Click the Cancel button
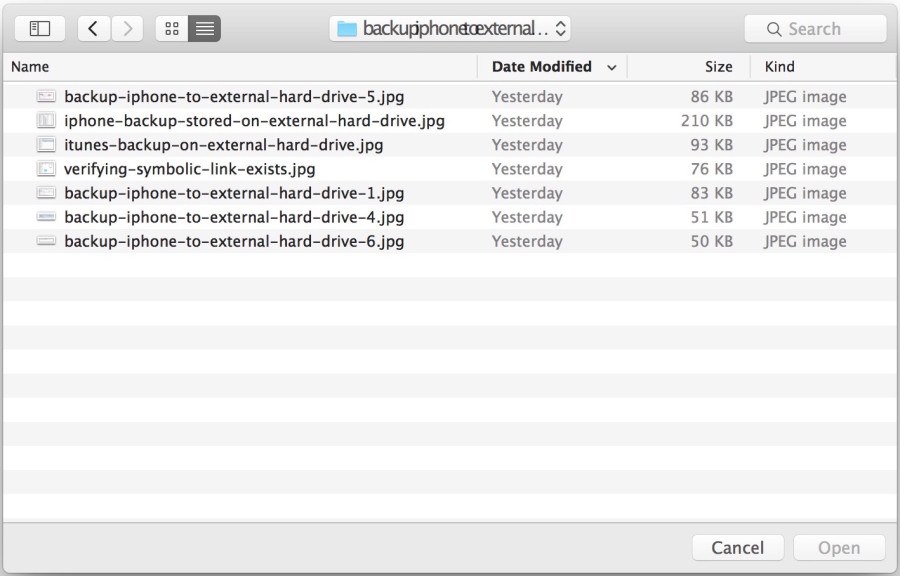This screenshot has height=576, width=900. 737,547
